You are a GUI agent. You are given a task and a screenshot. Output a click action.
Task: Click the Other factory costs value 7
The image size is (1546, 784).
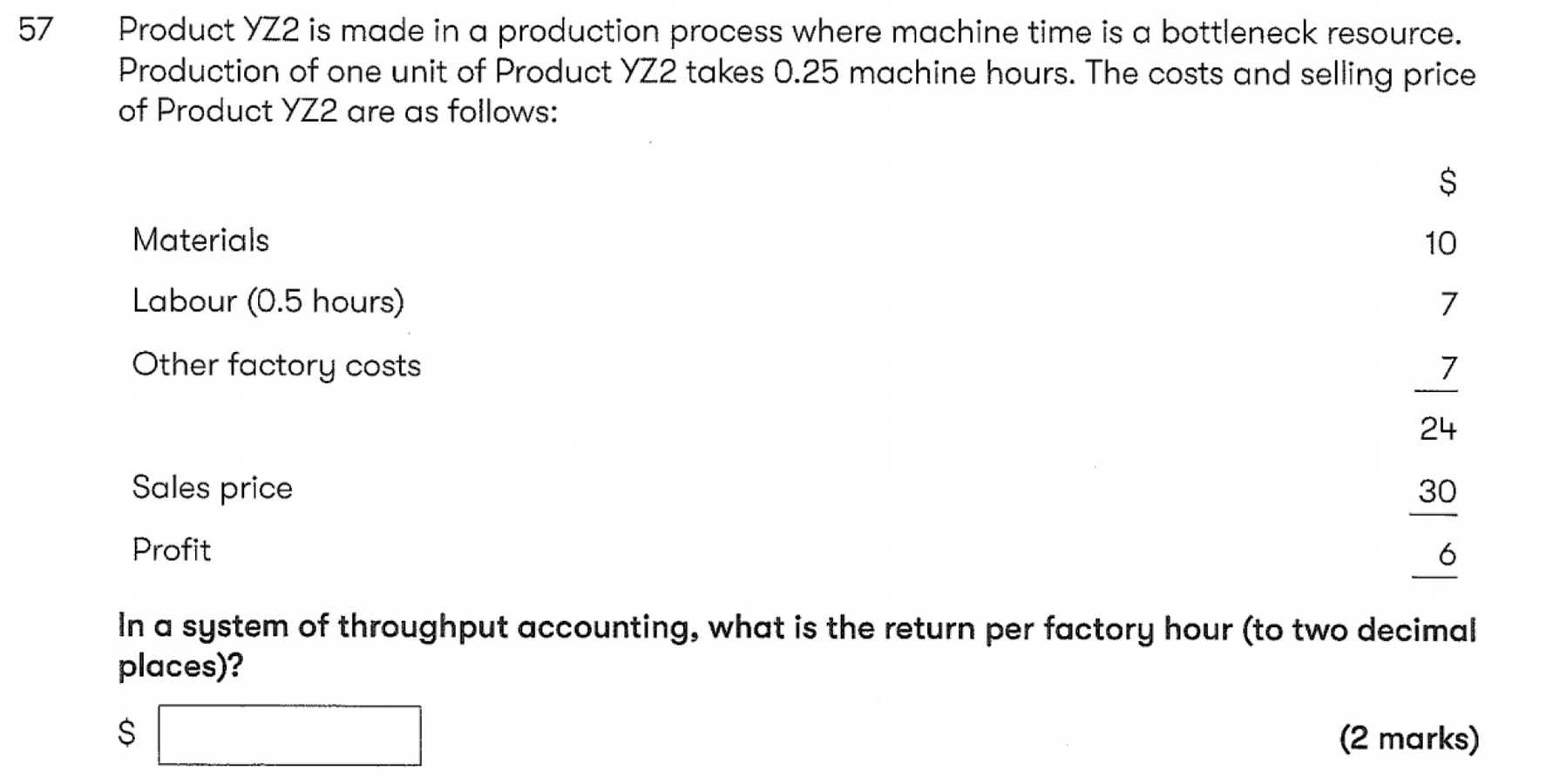click(1448, 368)
